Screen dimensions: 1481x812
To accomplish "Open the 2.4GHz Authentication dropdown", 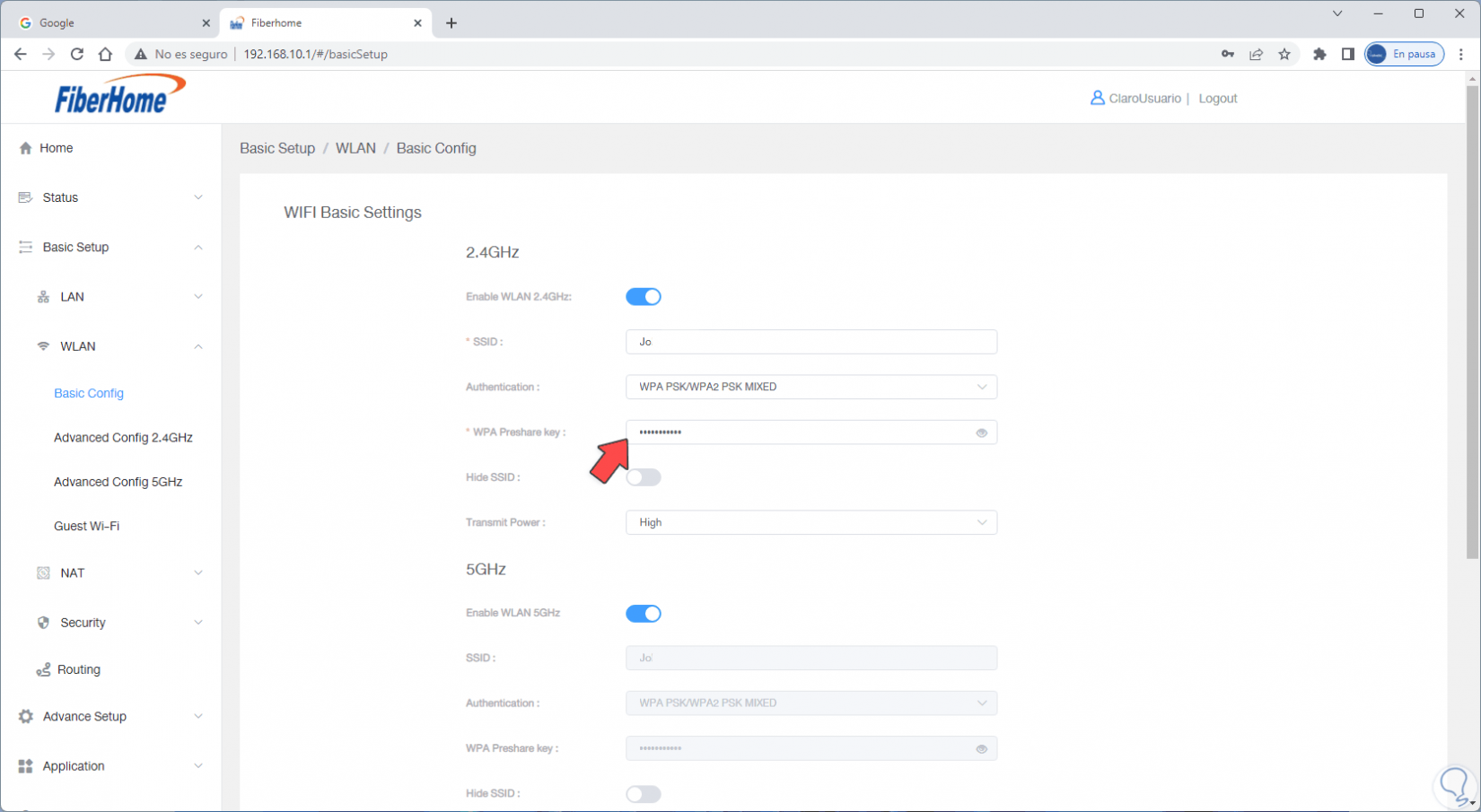I will [811, 387].
